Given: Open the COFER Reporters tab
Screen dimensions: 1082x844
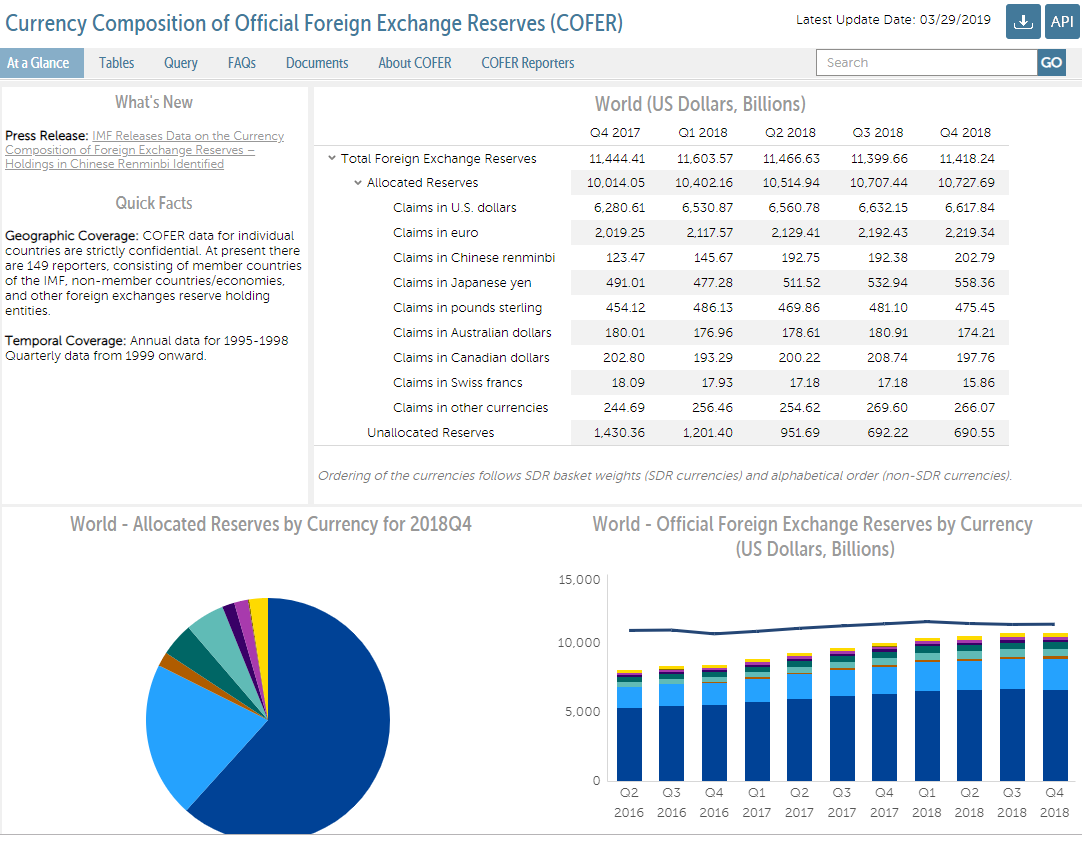Looking at the screenshot, I should point(527,63).
